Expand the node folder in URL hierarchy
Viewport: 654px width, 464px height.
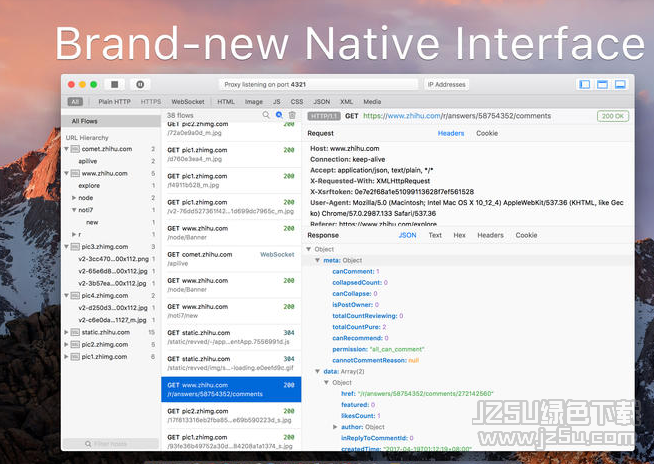74,198
